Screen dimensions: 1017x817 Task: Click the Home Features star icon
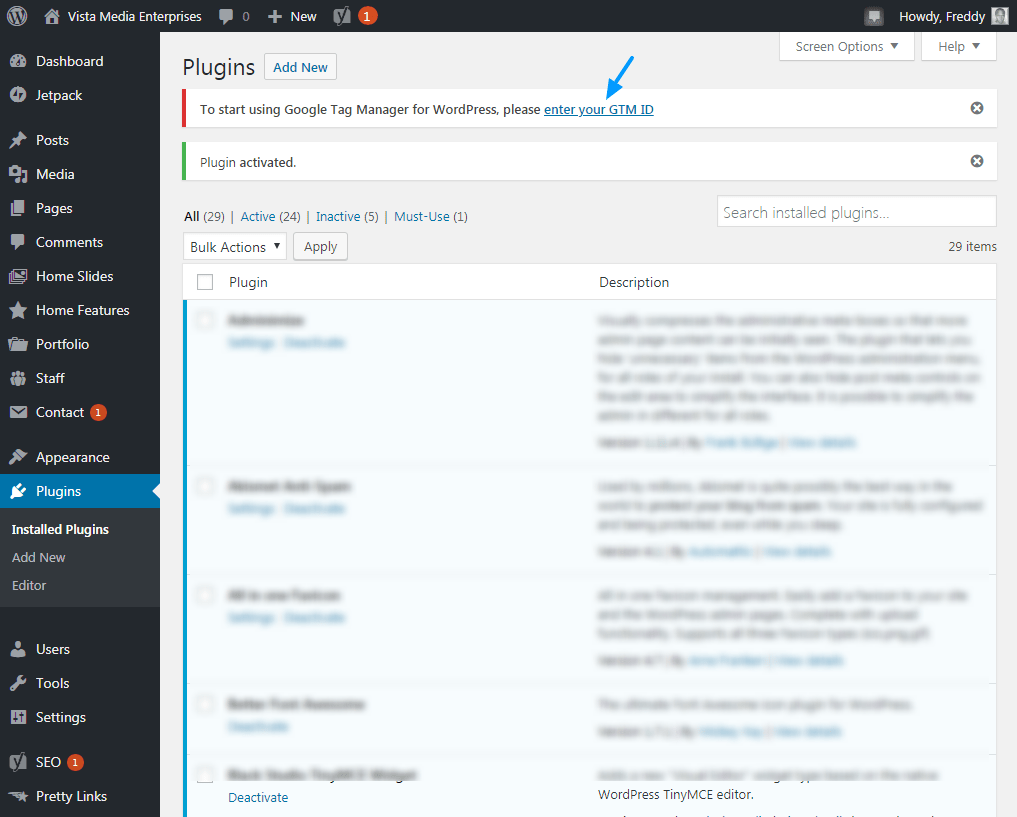coord(18,311)
